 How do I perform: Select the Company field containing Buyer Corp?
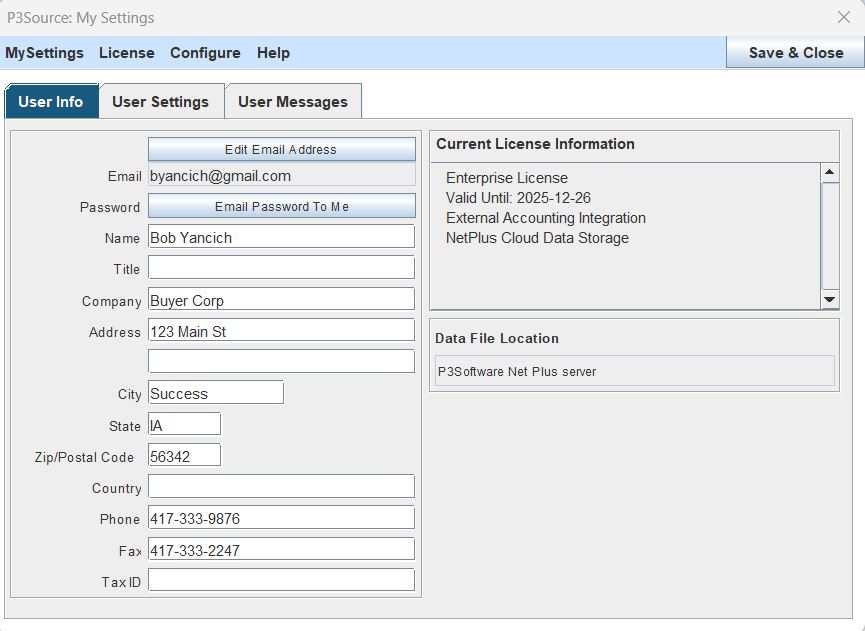[x=281, y=299]
